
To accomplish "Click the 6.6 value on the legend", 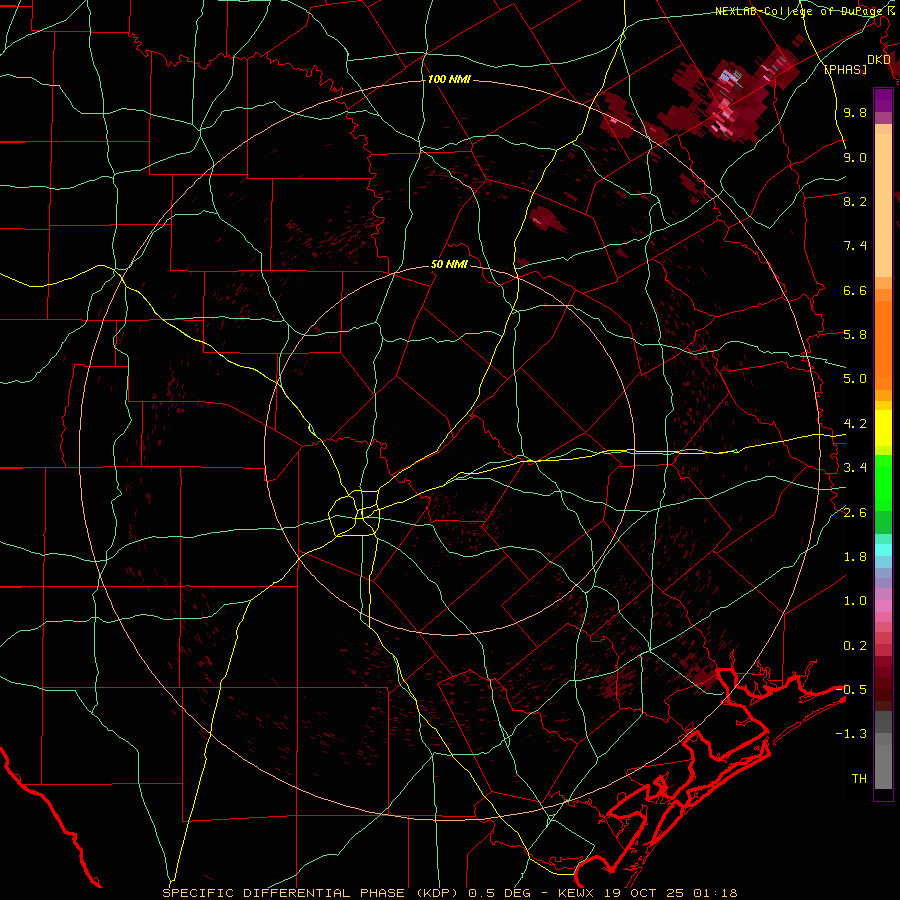I will click(855, 290).
